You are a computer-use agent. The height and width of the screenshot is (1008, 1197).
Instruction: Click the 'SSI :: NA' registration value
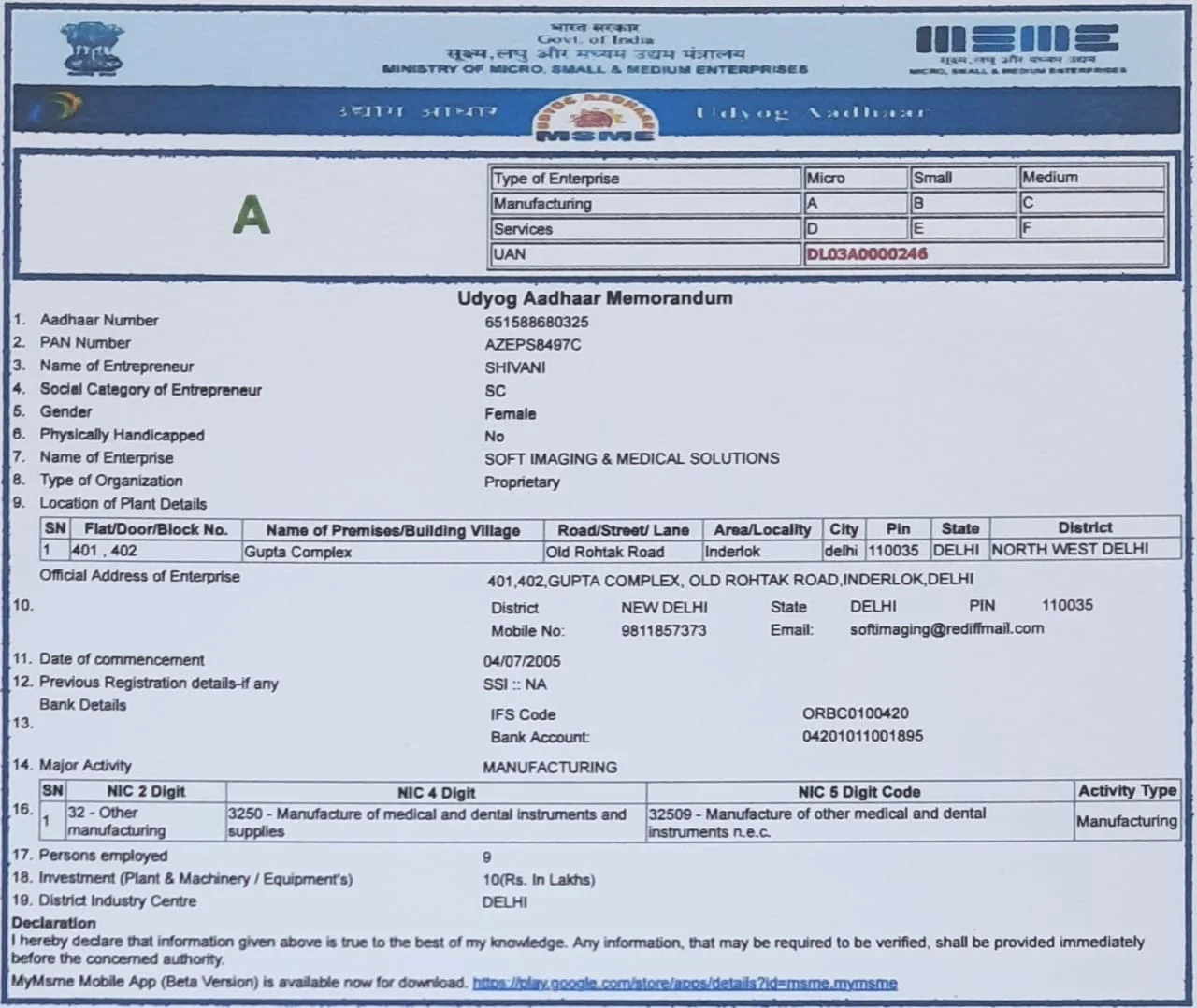(x=514, y=684)
